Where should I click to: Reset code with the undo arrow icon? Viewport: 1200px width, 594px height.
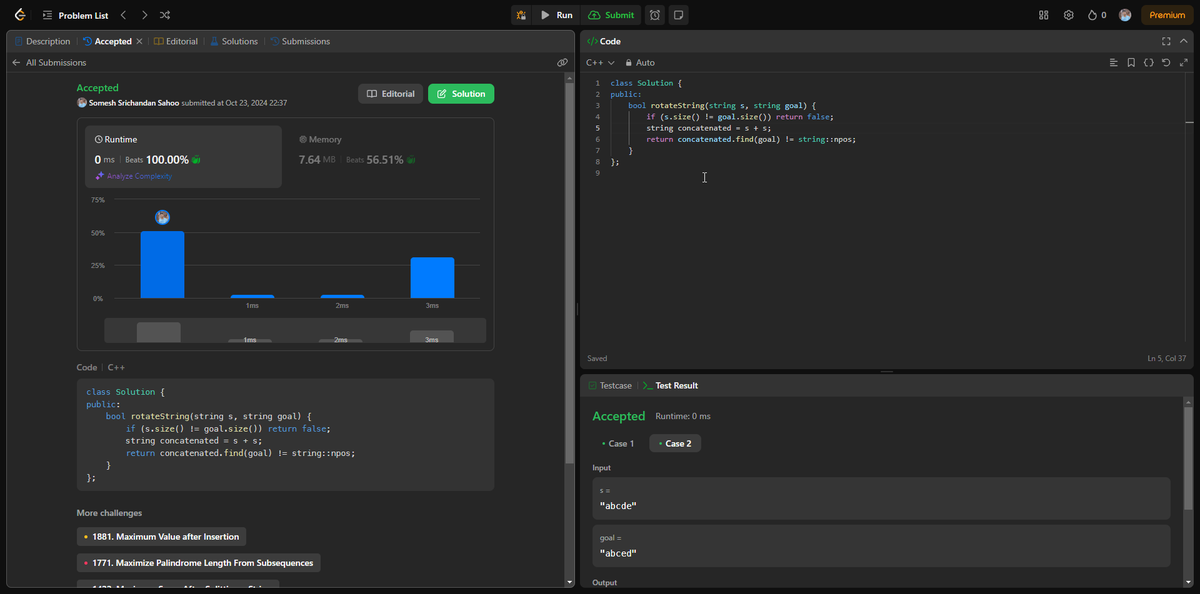pos(1166,62)
